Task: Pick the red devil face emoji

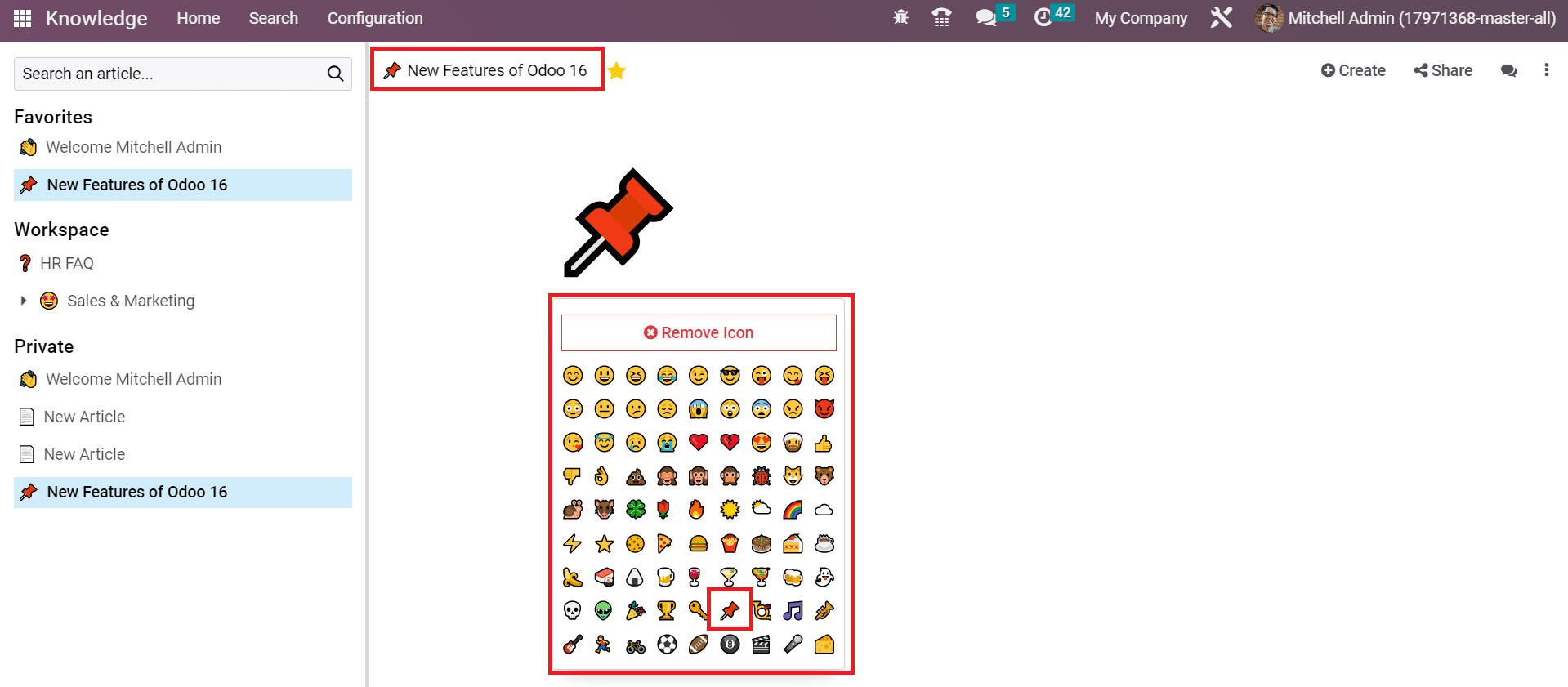Action: [824, 408]
